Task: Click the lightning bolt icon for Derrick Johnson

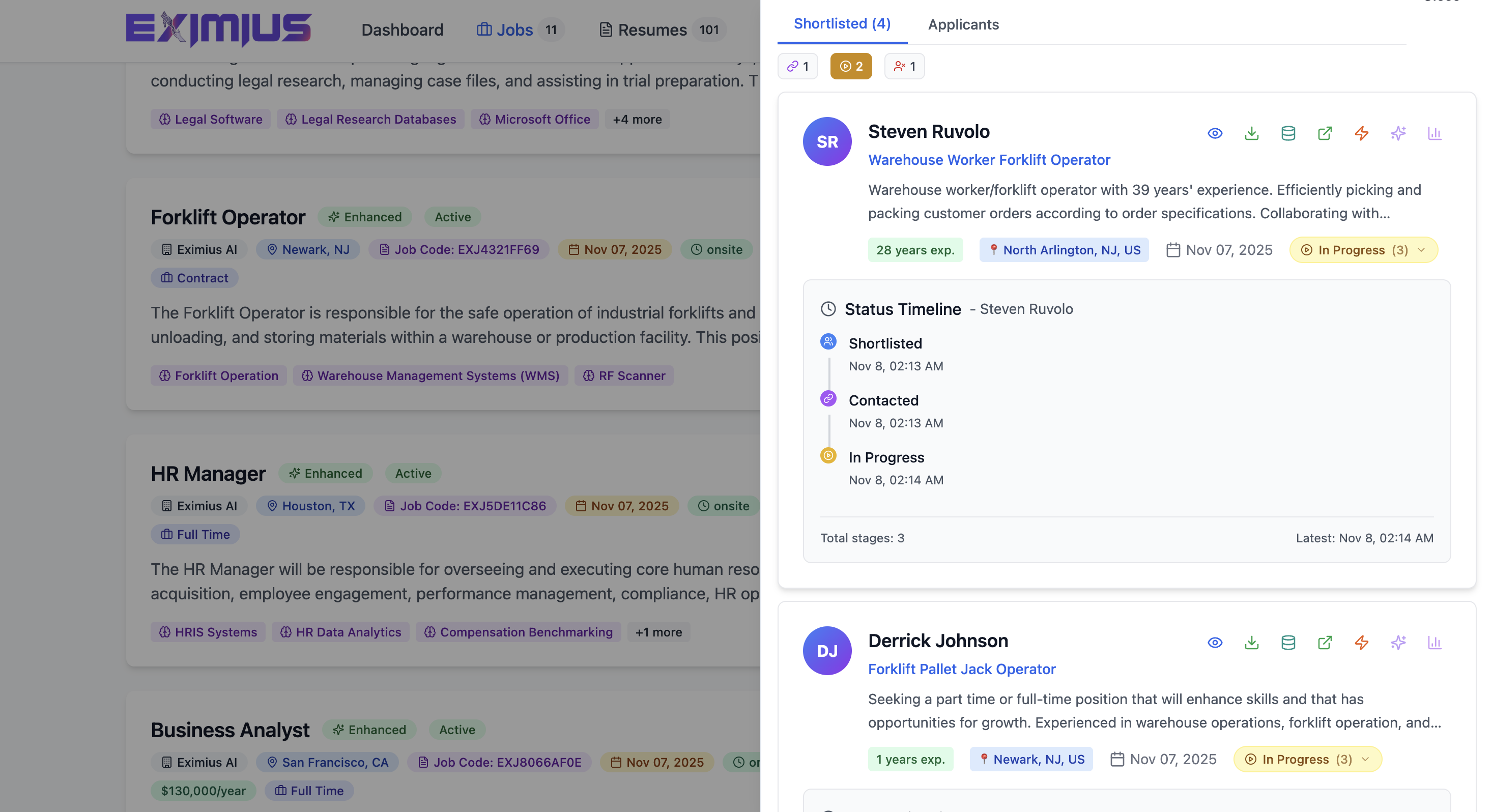Action: coord(1361,643)
